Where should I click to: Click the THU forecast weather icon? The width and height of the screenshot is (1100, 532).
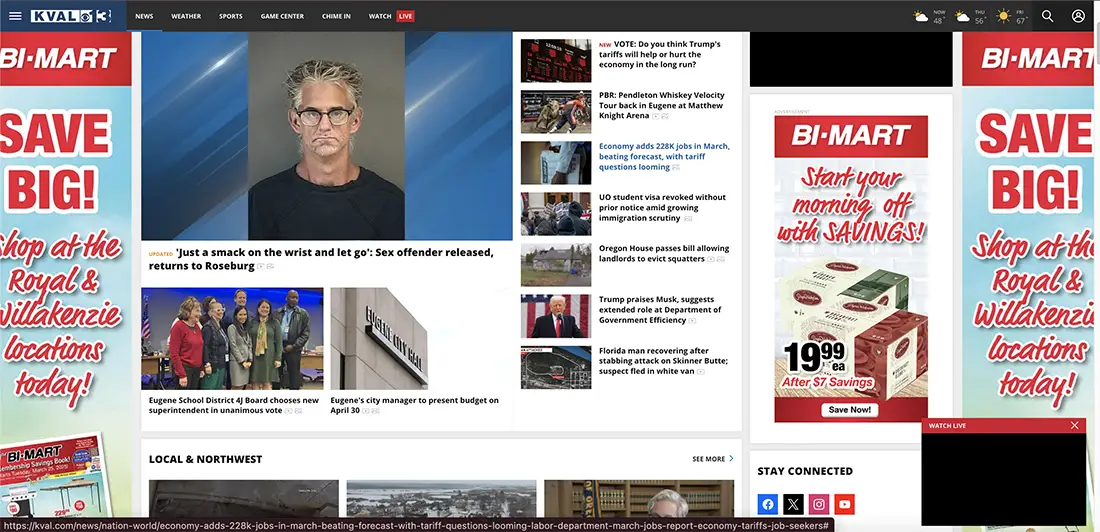tap(962, 16)
